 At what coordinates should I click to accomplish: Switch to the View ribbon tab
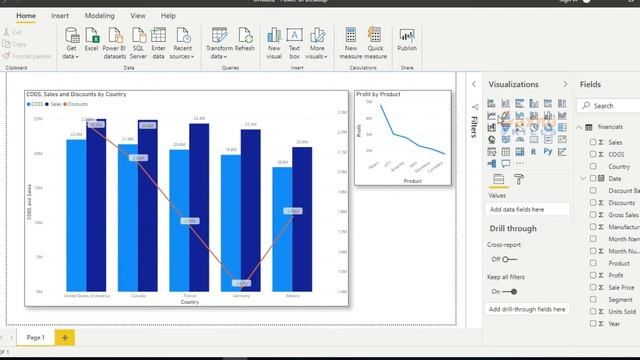coord(138,16)
